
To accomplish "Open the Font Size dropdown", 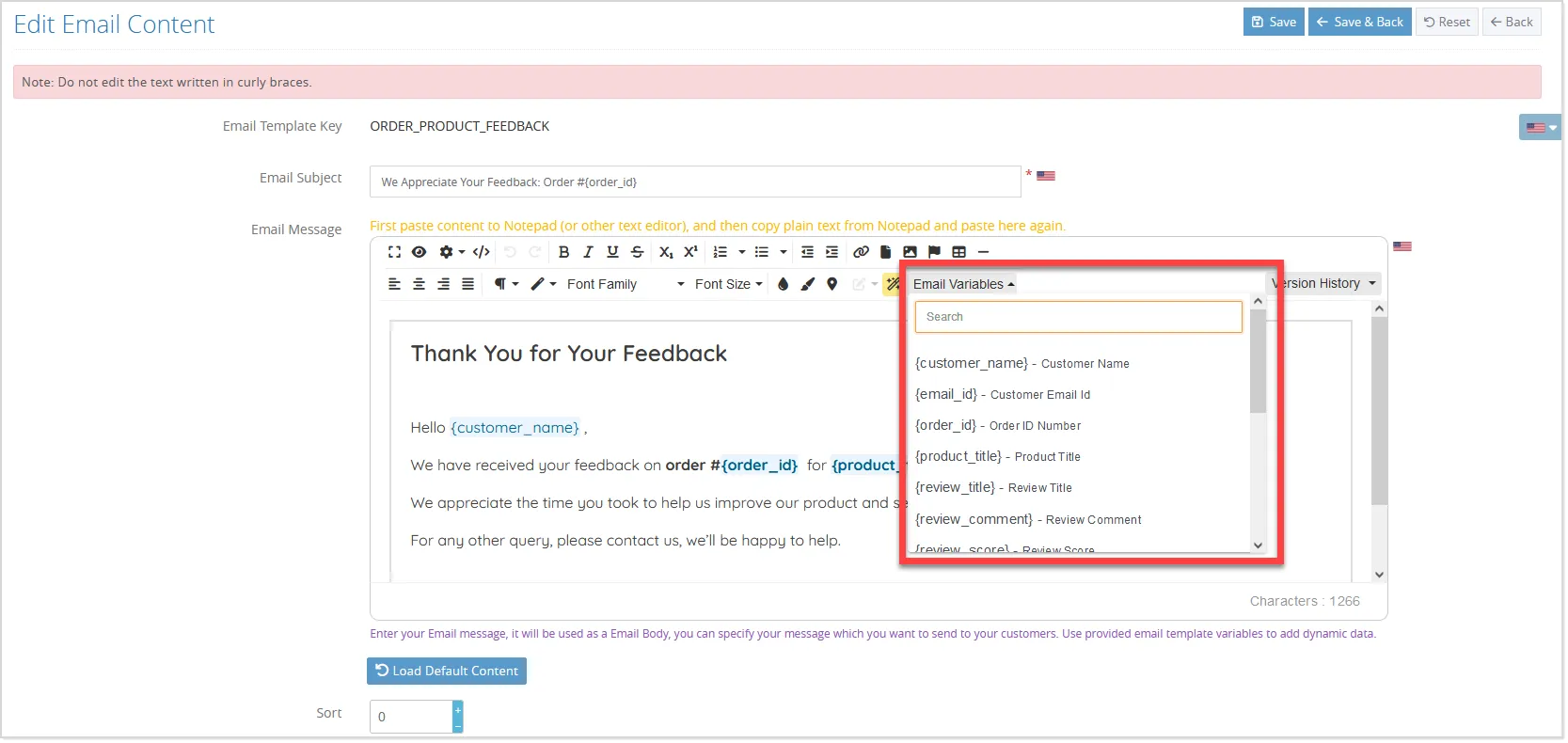I will pyautogui.click(x=729, y=284).
